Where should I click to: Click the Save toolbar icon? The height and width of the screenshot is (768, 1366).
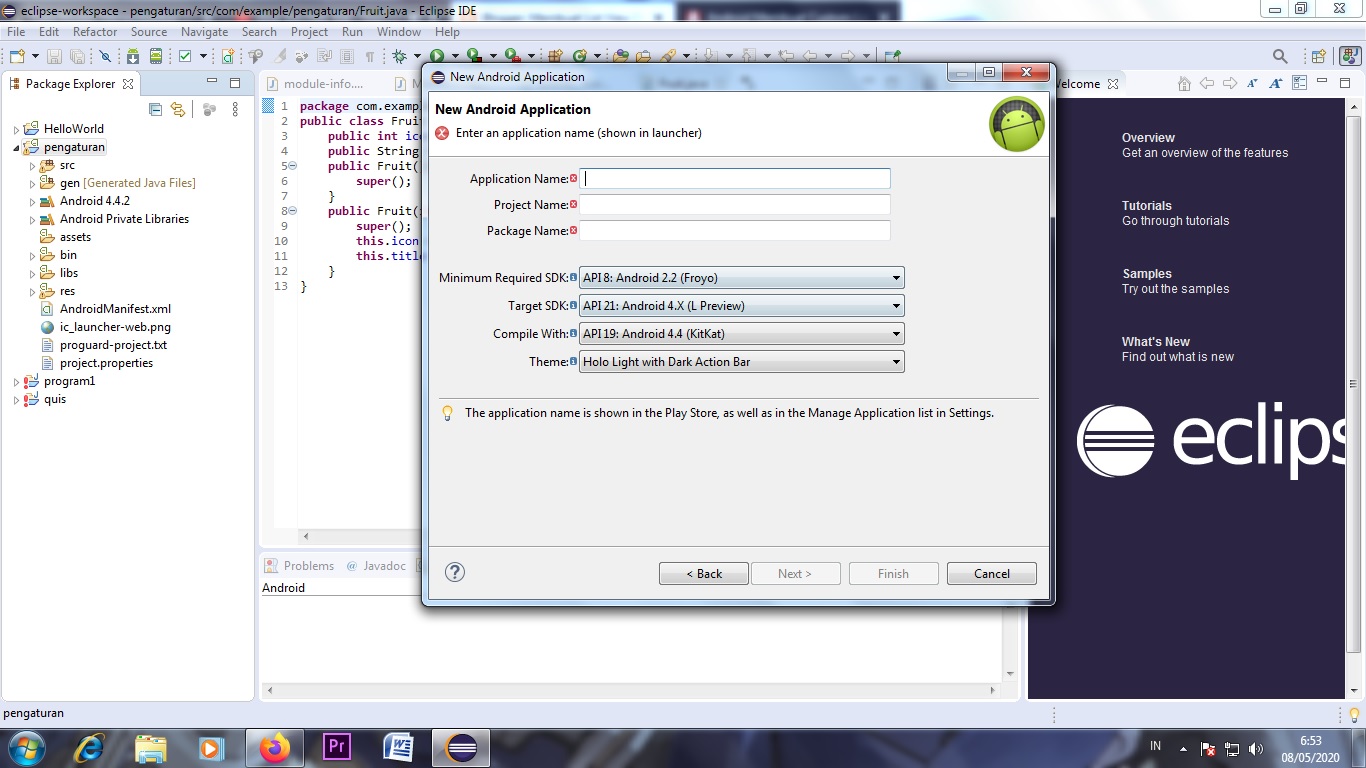point(54,56)
